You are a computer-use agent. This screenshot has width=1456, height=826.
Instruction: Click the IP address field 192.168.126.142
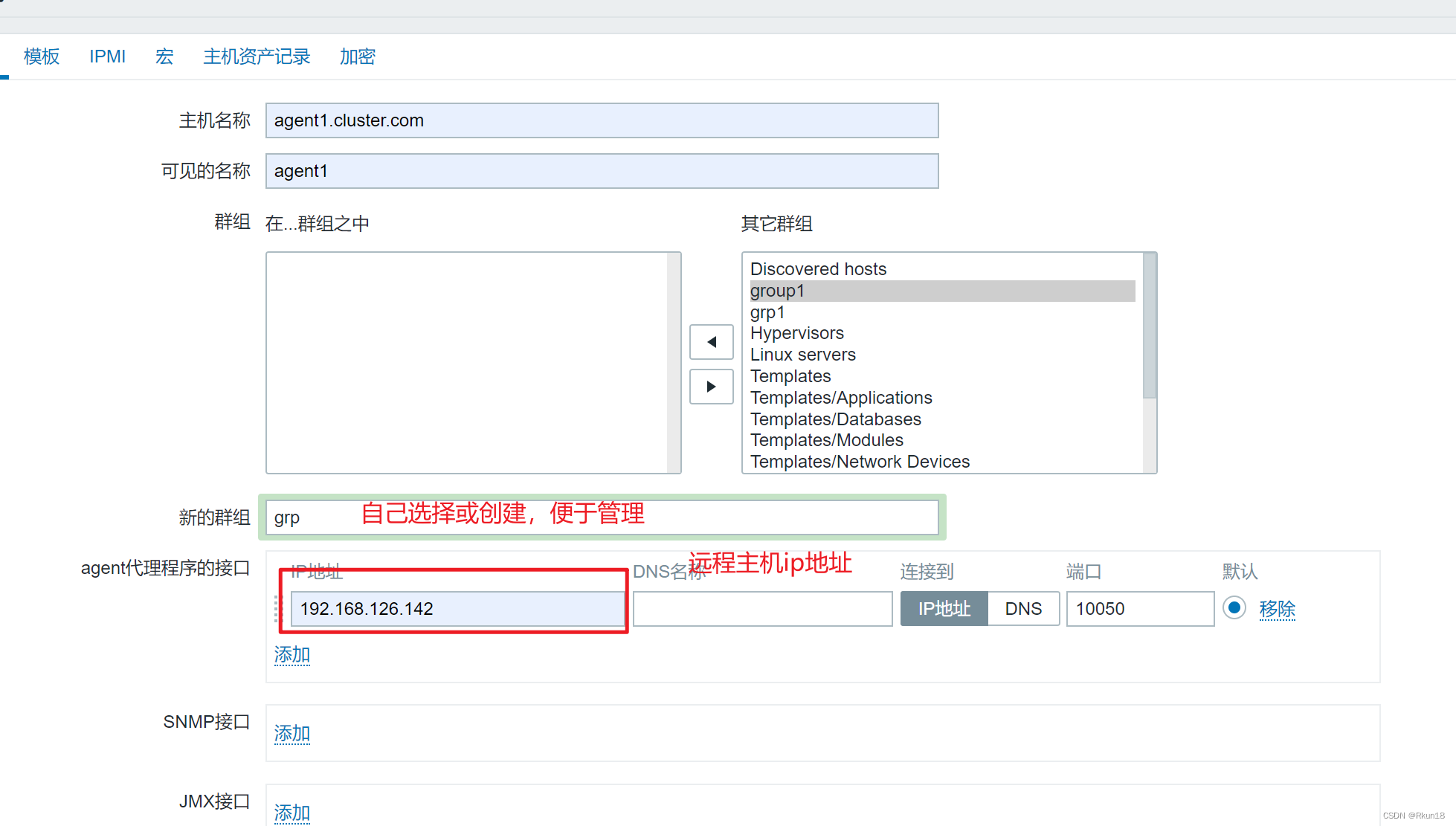click(457, 609)
